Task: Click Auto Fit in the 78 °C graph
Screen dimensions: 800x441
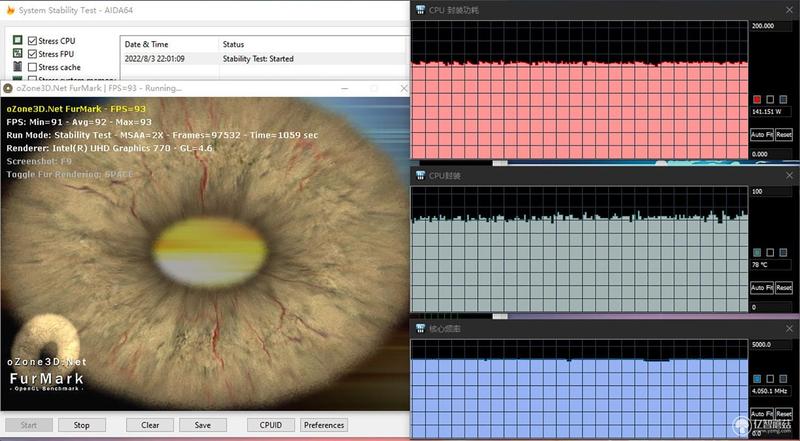Action: point(762,288)
